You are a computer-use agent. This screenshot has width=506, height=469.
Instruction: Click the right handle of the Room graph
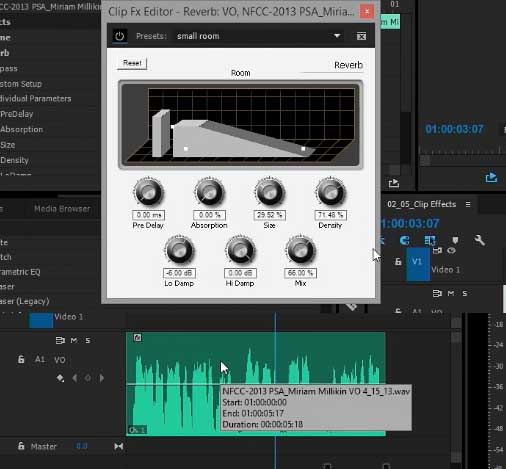[303, 149]
